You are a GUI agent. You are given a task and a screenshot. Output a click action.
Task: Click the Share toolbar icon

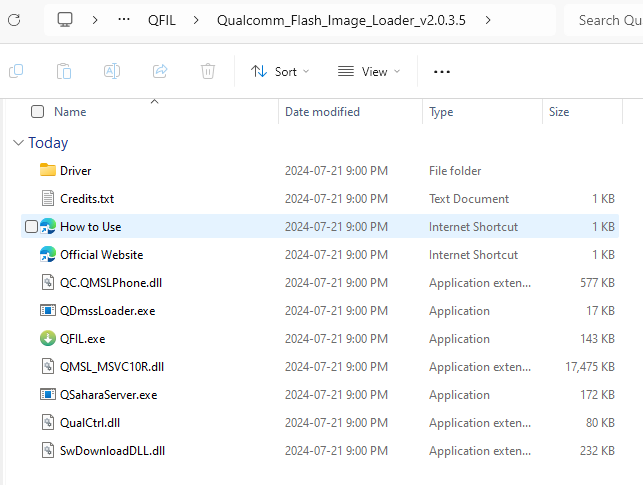pos(160,71)
